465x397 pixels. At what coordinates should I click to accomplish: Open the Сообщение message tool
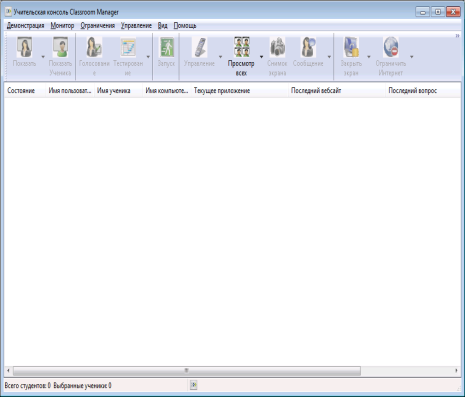click(x=308, y=47)
